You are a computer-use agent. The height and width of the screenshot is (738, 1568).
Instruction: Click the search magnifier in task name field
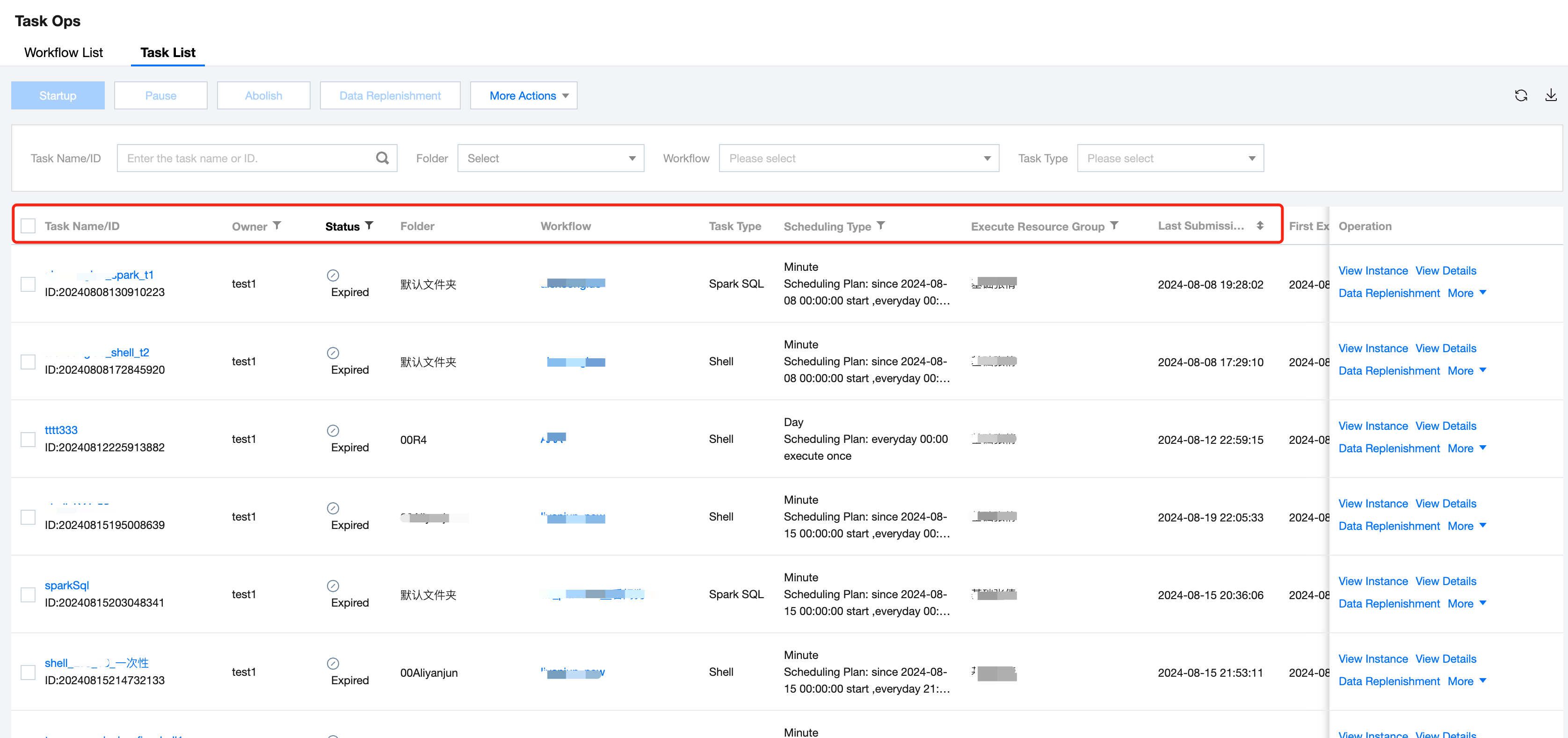click(382, 158)
